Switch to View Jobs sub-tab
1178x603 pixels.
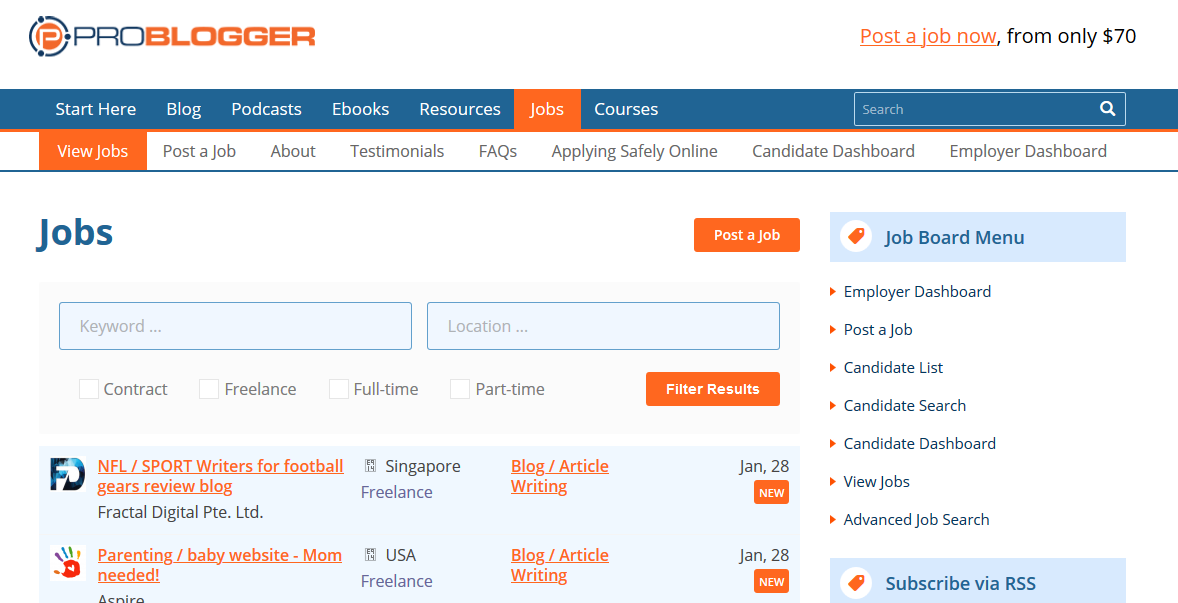[x=92, y=151]
